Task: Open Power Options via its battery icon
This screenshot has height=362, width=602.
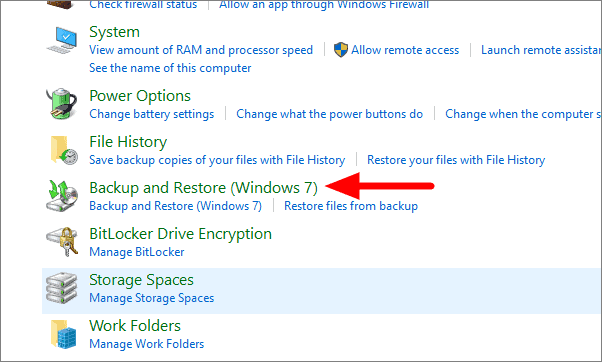Action: 61,104
